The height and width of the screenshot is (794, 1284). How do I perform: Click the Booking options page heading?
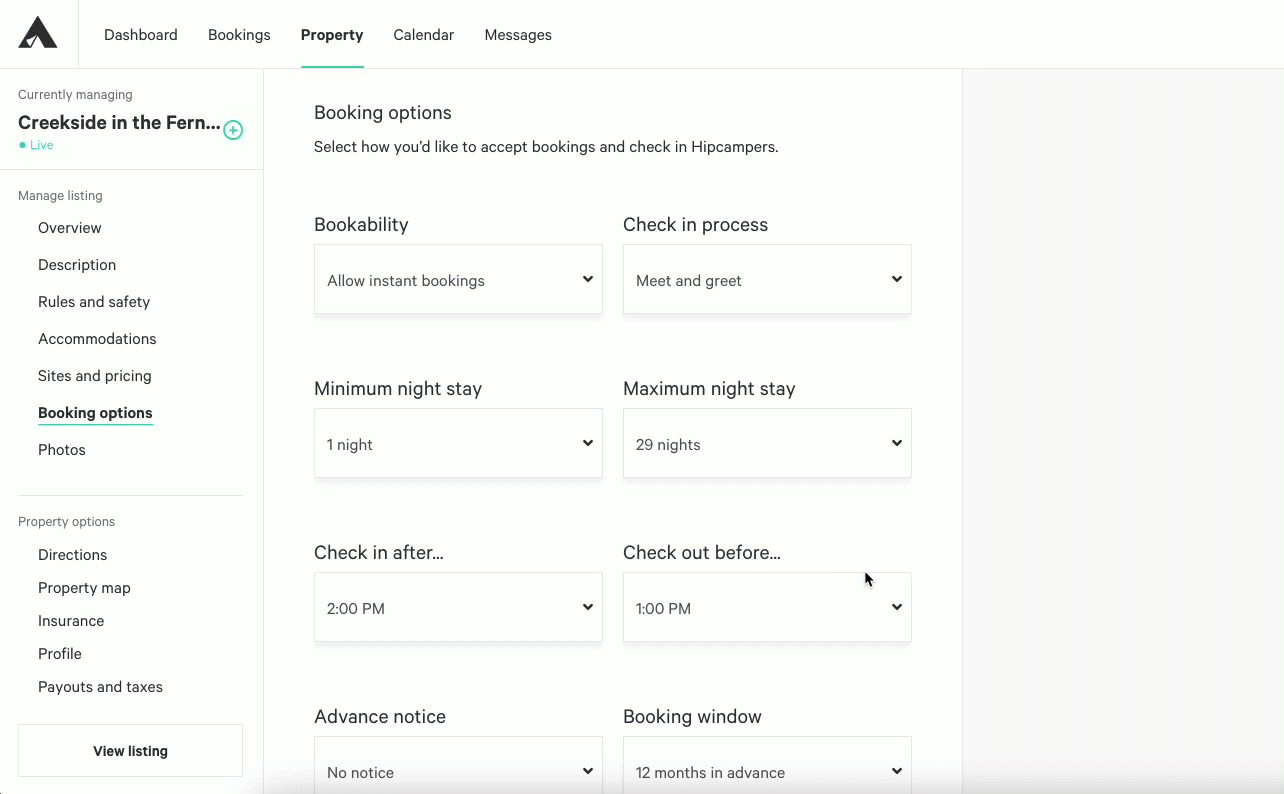(x=383, y=113)
